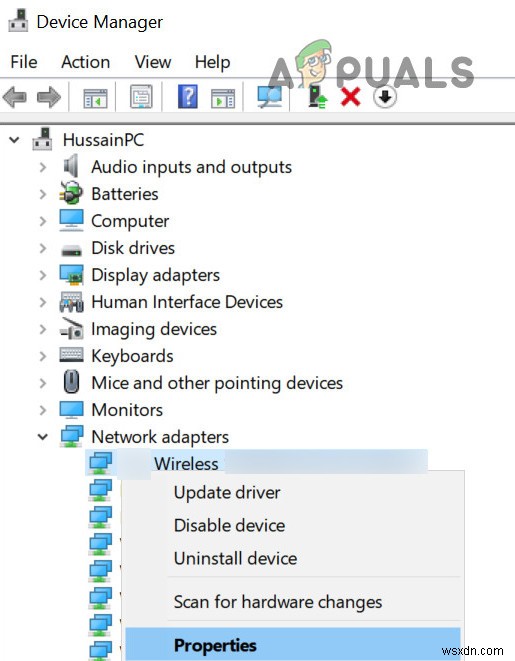Click Show/Hide Console Tree toolbar icon

pos(95,98)
